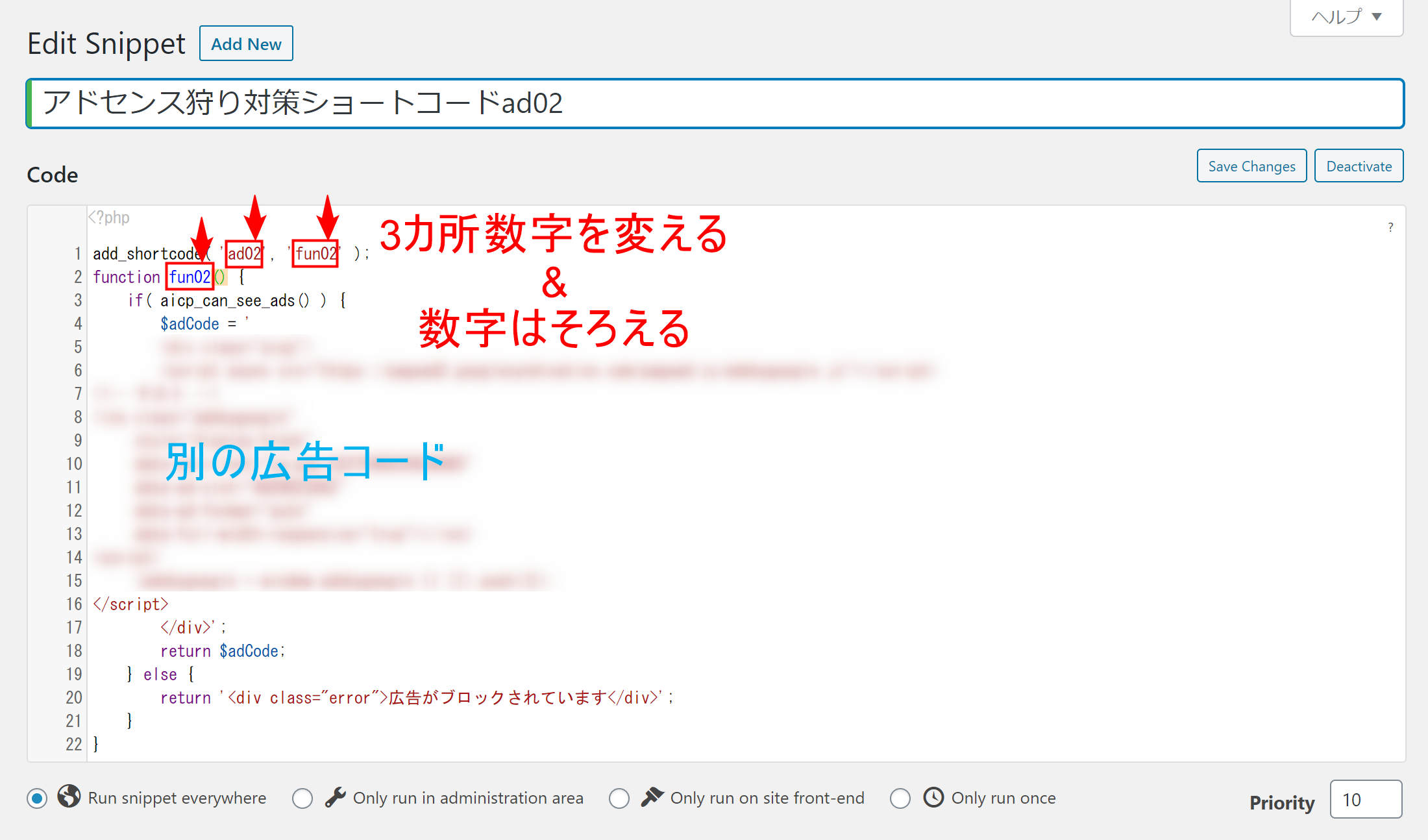Click the snippet title input field

(715, 103)
